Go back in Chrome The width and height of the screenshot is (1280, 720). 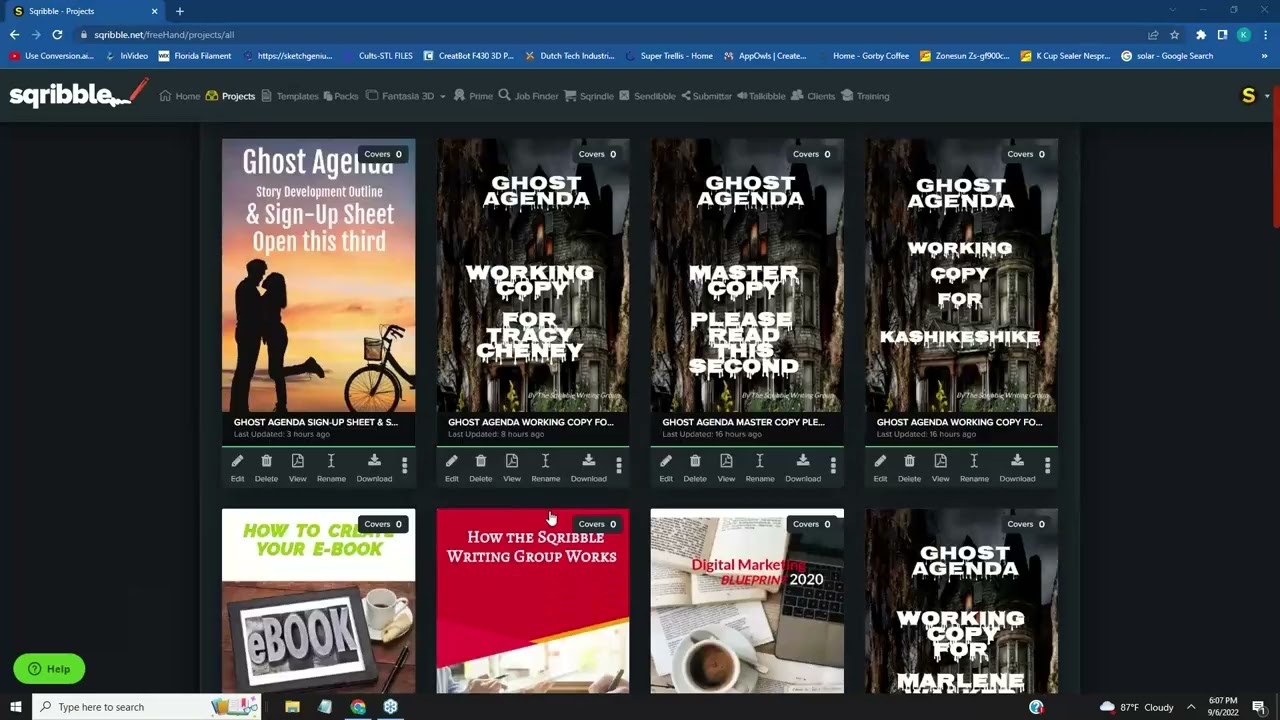(14, 34)
